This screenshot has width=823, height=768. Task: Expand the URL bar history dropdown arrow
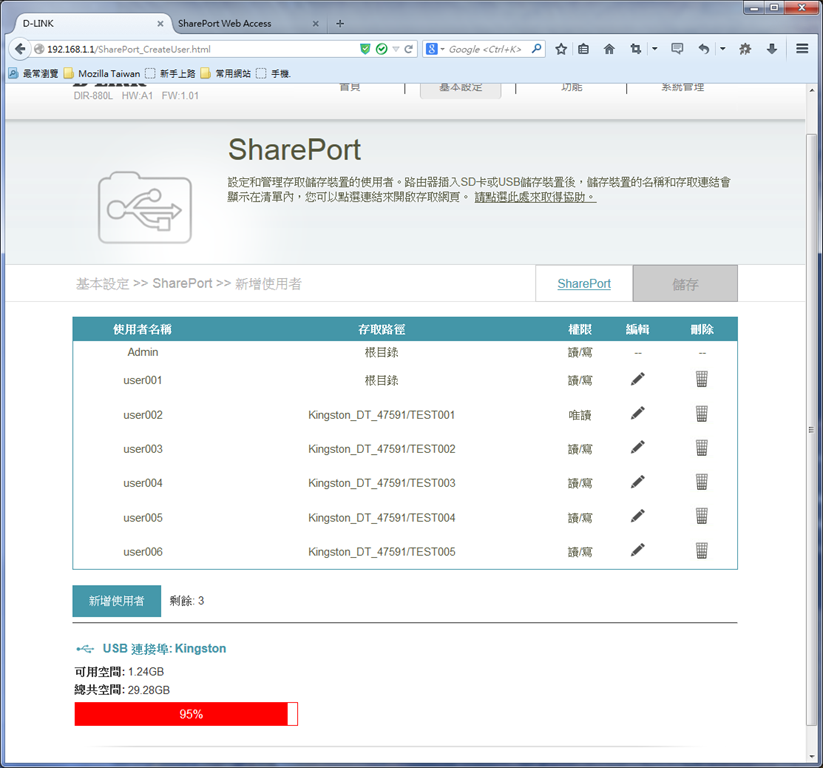click(396, 49)
